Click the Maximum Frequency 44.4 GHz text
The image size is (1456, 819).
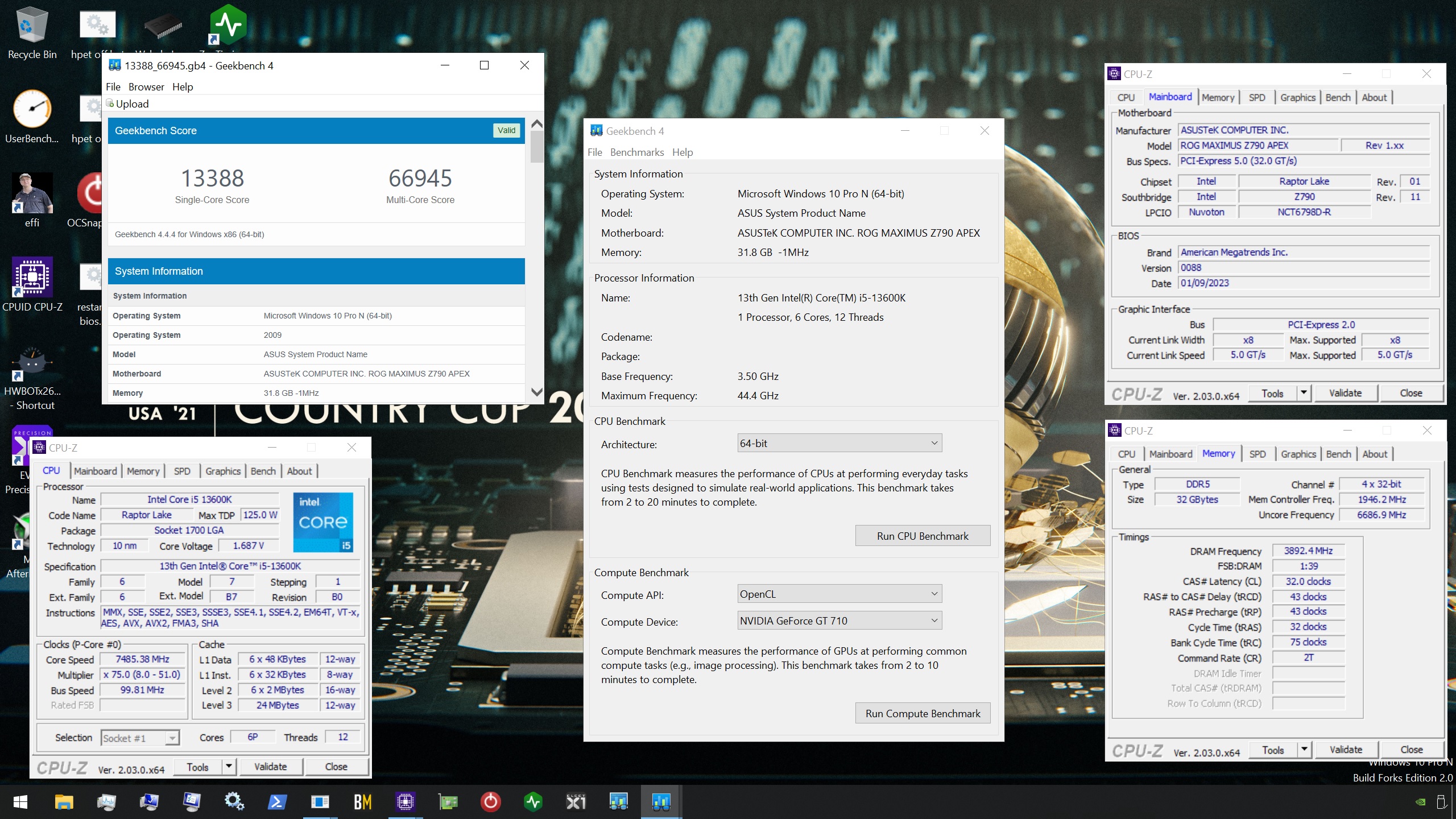(x=758, y=395)
